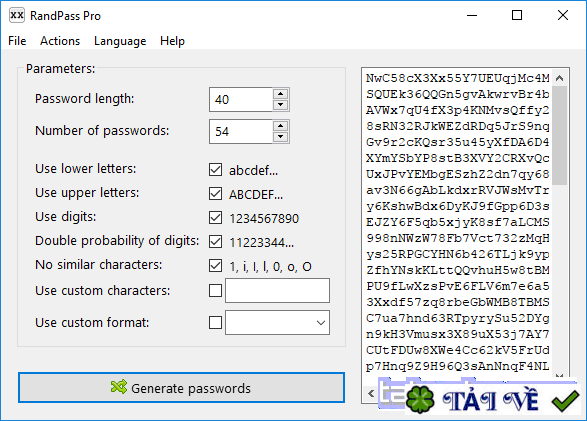
Task: Select password starting with 998nNWzW
Action: coord(457,238)
